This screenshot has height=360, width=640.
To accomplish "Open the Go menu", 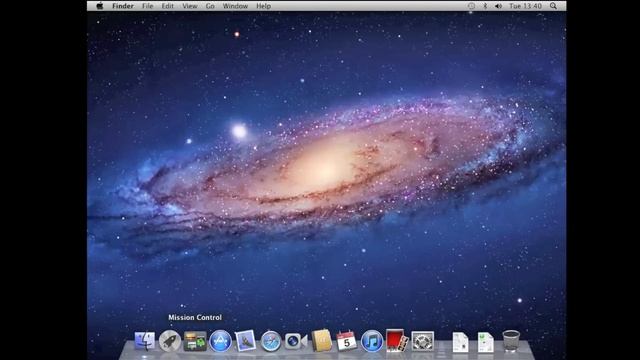I will [210, 6].
